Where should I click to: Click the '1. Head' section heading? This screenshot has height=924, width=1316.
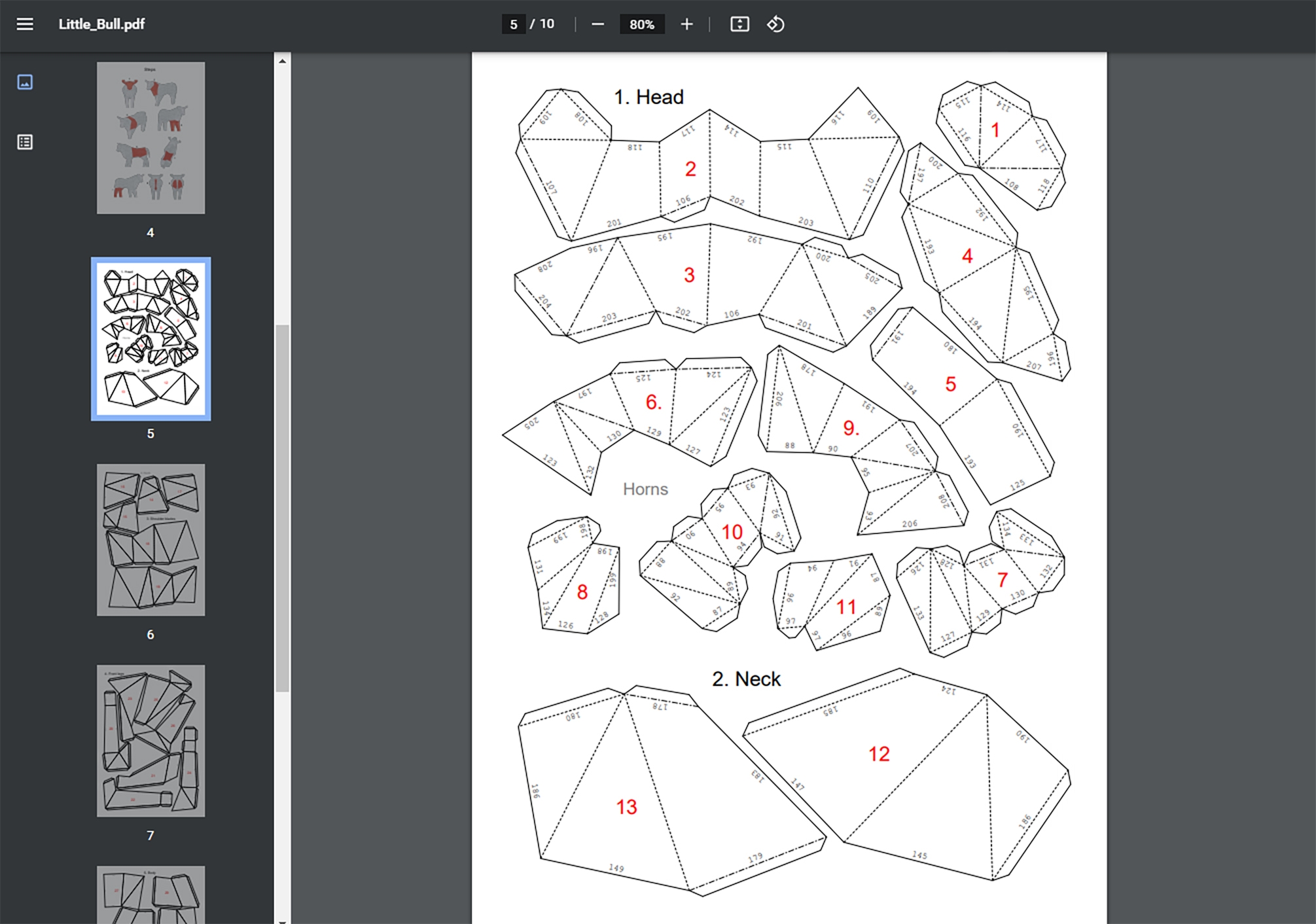click(649, 96)
